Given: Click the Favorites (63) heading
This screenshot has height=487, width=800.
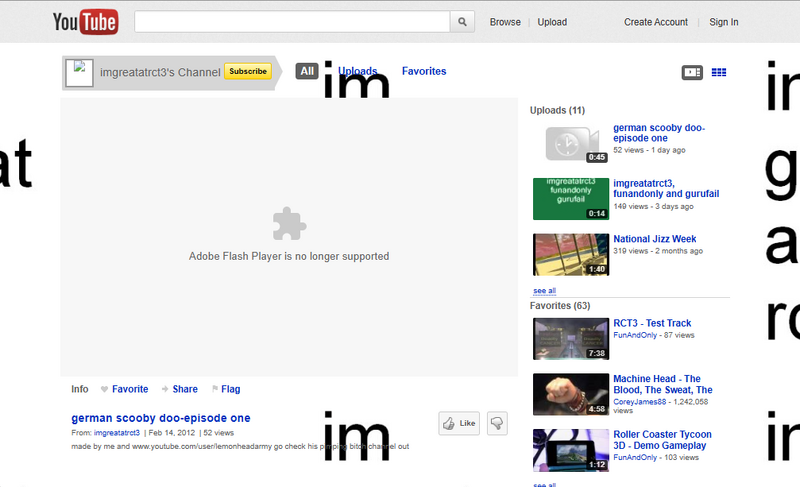Looking at the screenshot, I should tap(560, 305).
